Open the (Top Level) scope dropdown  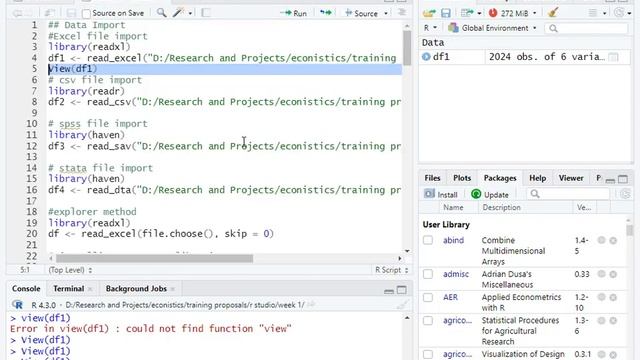pyautogui.click(x=70, y=270)
